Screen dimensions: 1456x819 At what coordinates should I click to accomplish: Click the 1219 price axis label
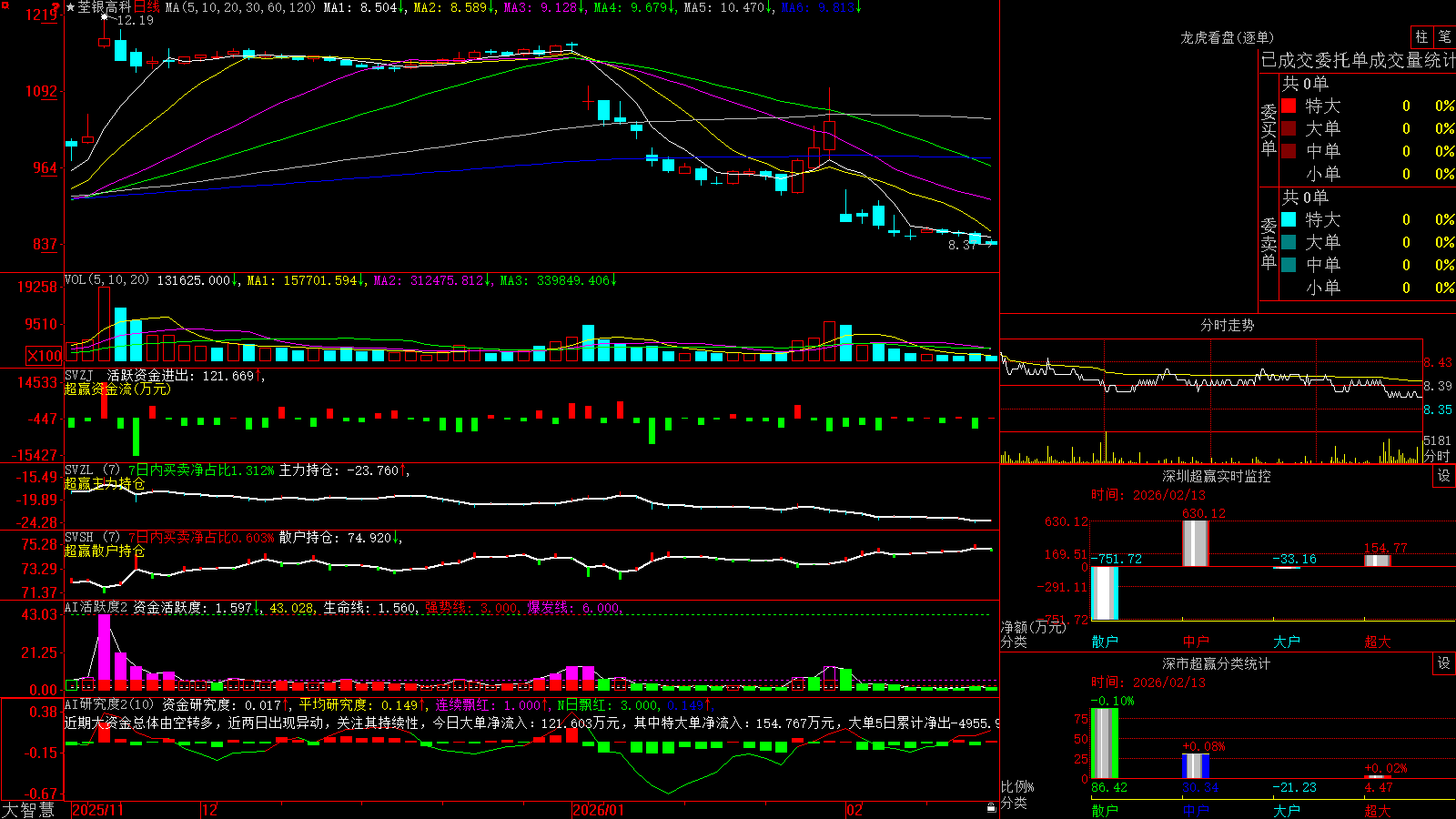[43, 15]
